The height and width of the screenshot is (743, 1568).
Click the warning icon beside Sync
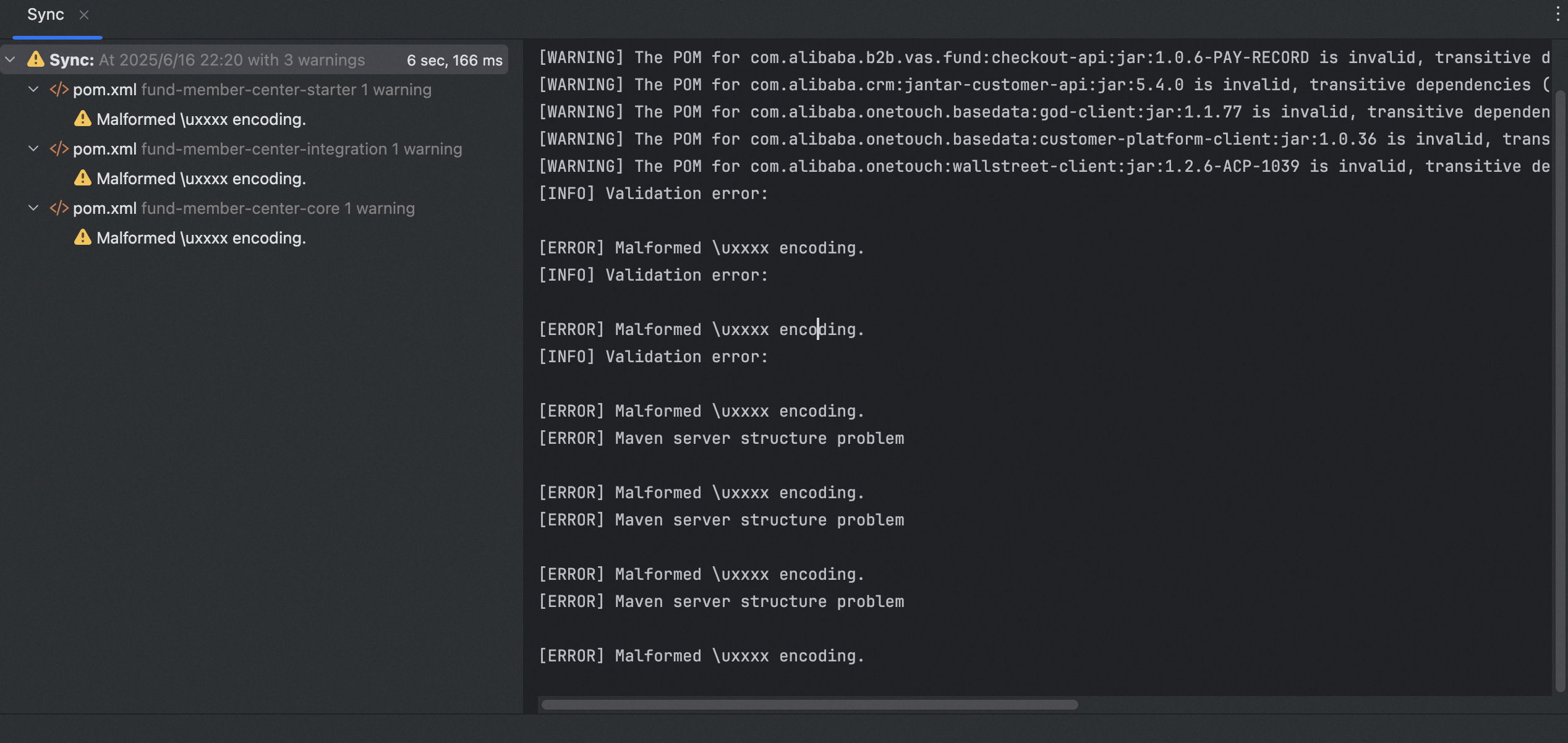(36, 59)
